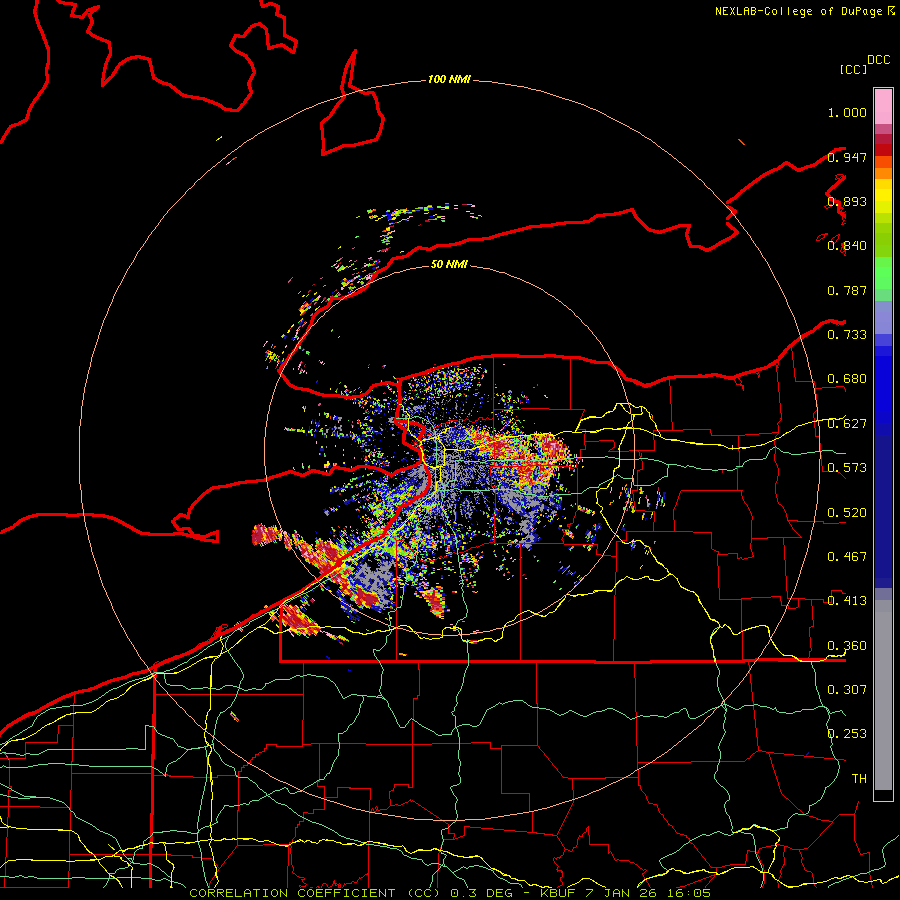900x900 pixels.
Task: Click the 0.467 scale value
Action: tap(847, 557)
